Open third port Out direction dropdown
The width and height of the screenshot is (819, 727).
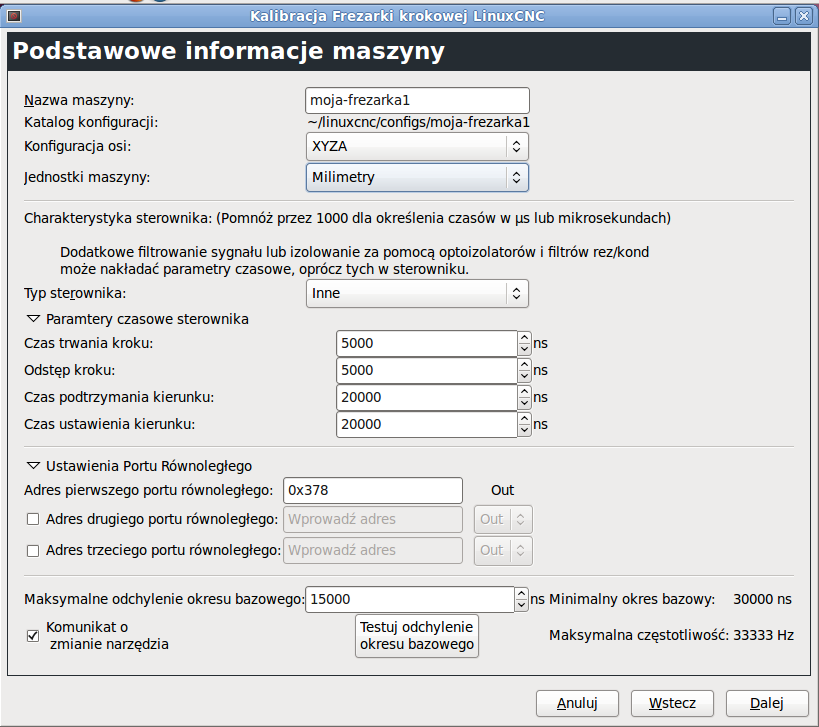click(x=503, y=550)
